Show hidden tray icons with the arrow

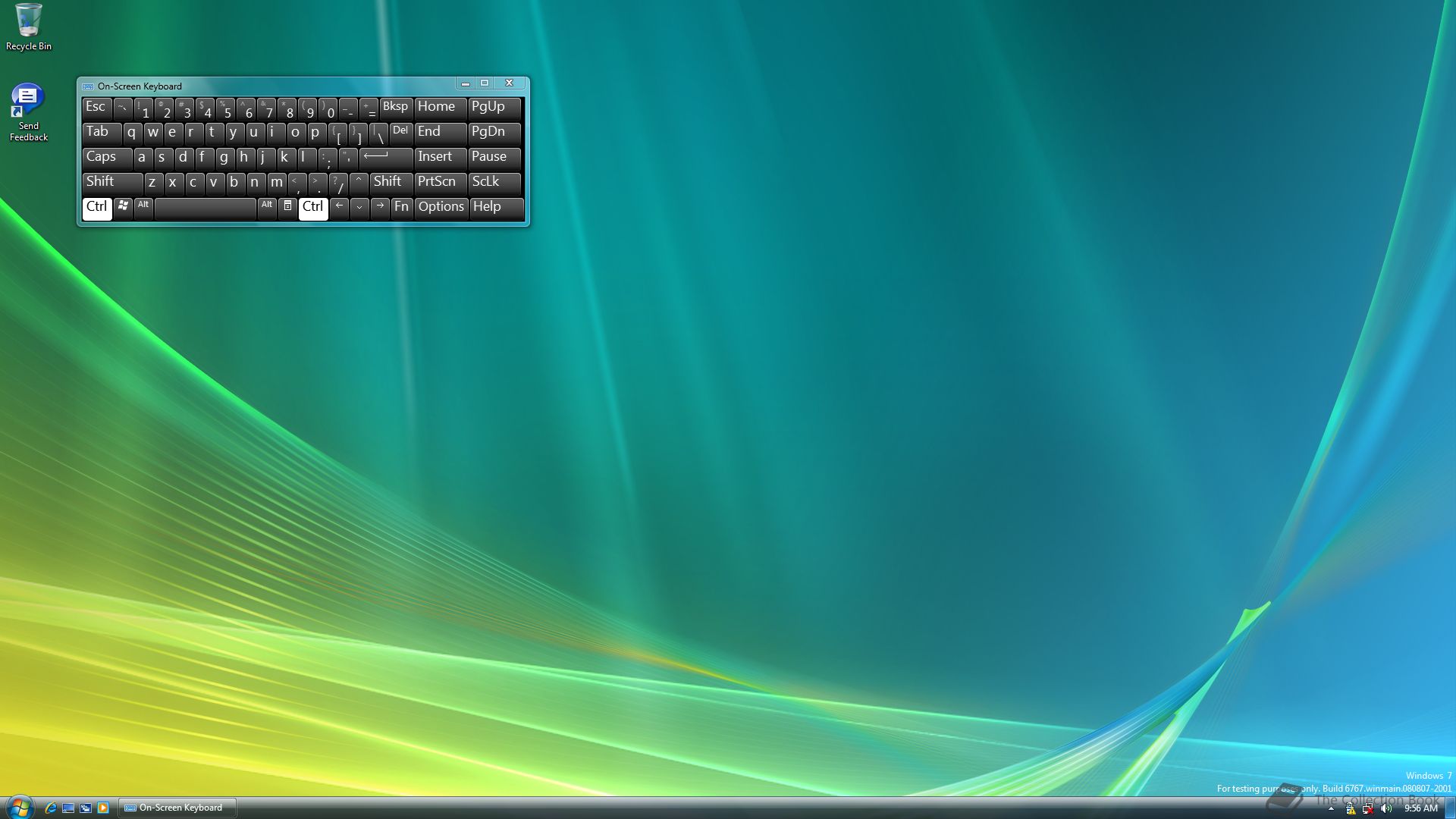click(1331, 809)
